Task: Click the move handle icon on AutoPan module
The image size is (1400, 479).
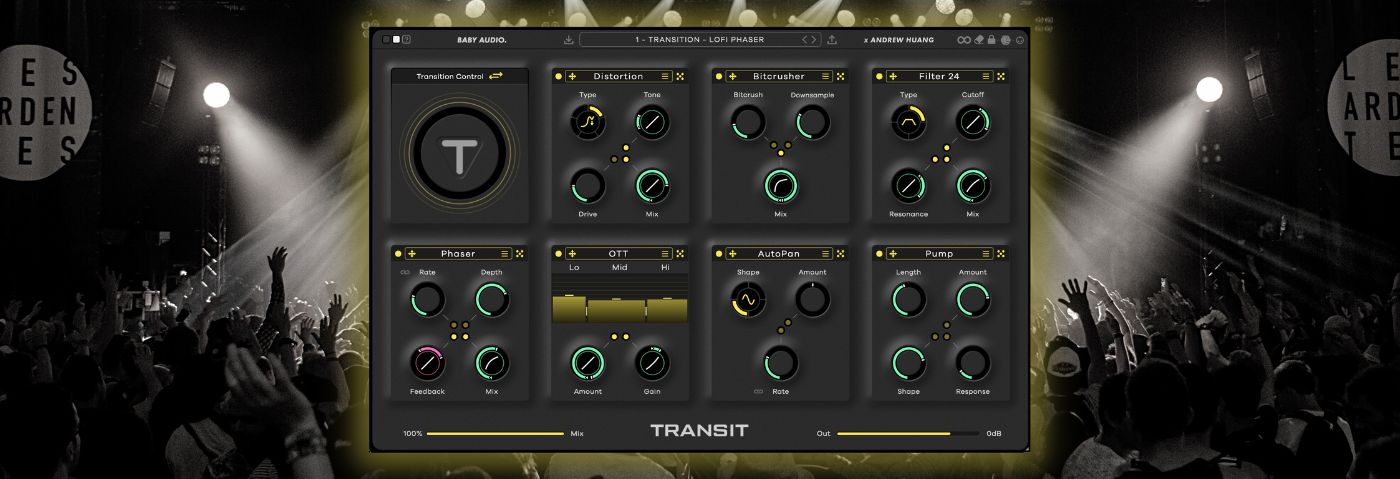Action: [x=732, y=254]
